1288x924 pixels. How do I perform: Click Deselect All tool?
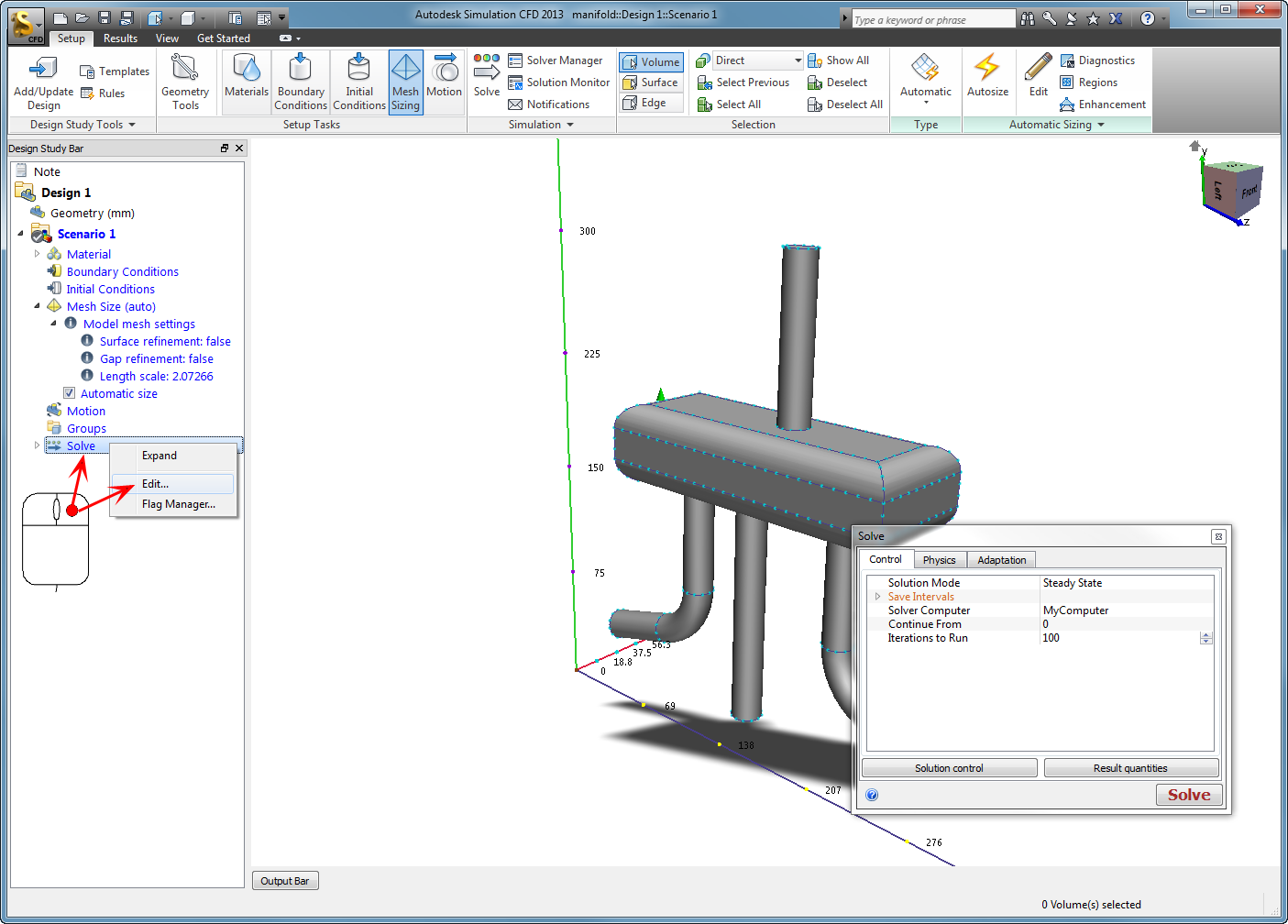pos(845,104)
